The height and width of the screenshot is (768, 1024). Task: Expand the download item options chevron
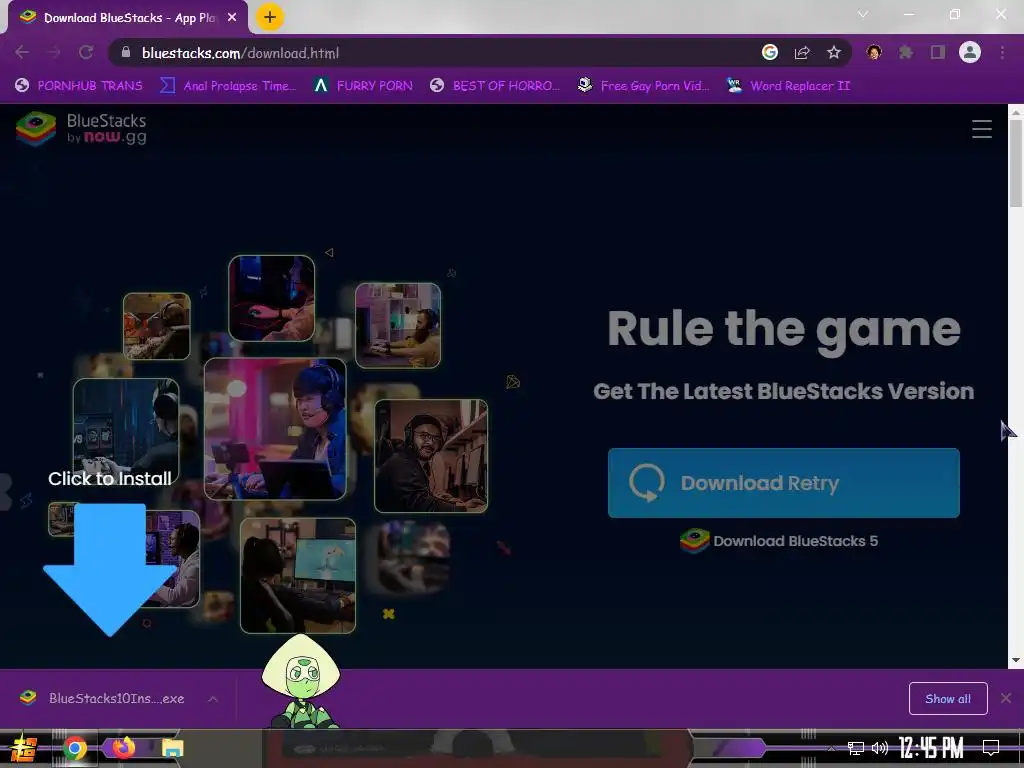pyautogui.click(x=213, y=699)
